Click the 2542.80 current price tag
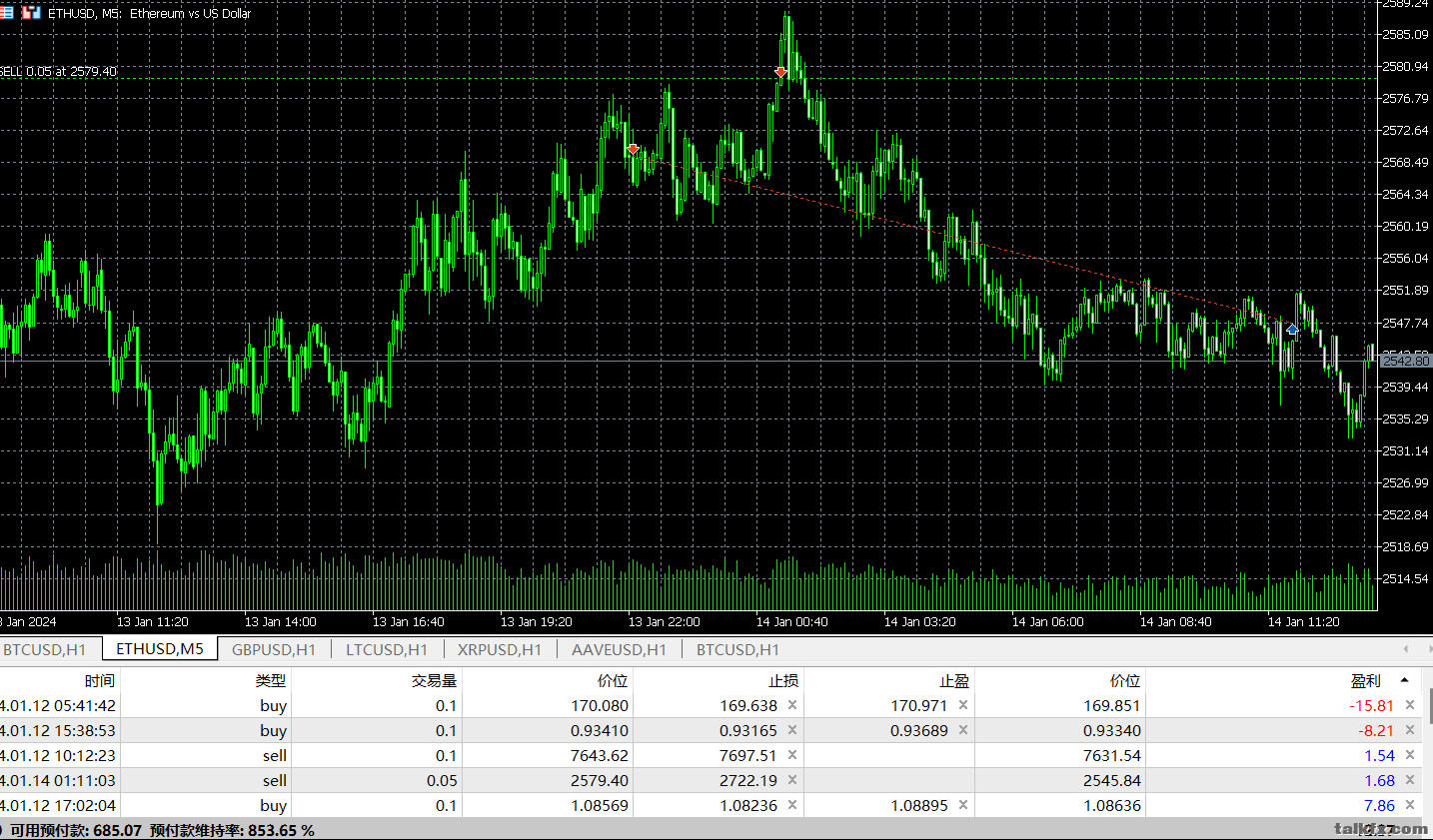Image resolution: width=1433 pixels, height=840 pixels. (1405, 360)
